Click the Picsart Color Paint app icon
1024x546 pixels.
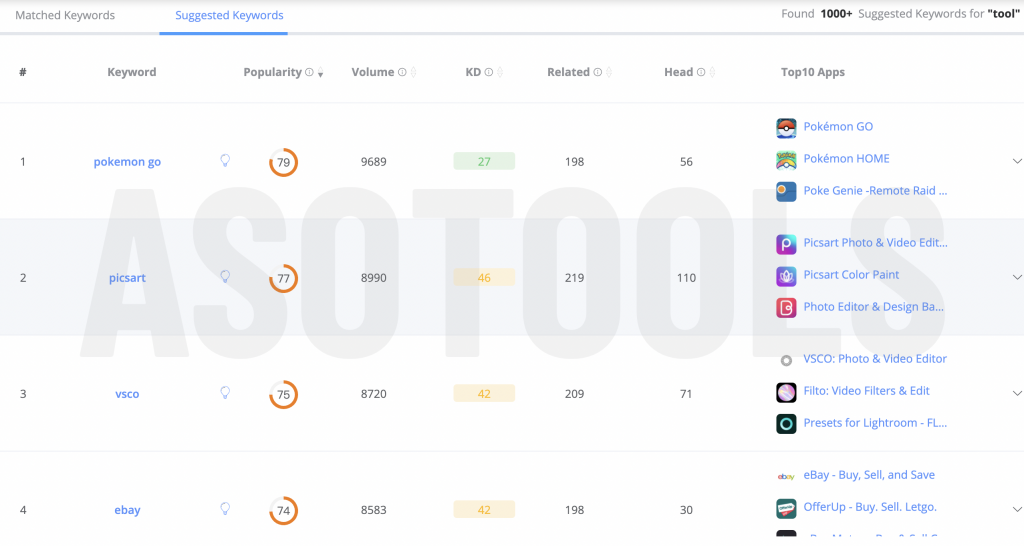[786, 276]
